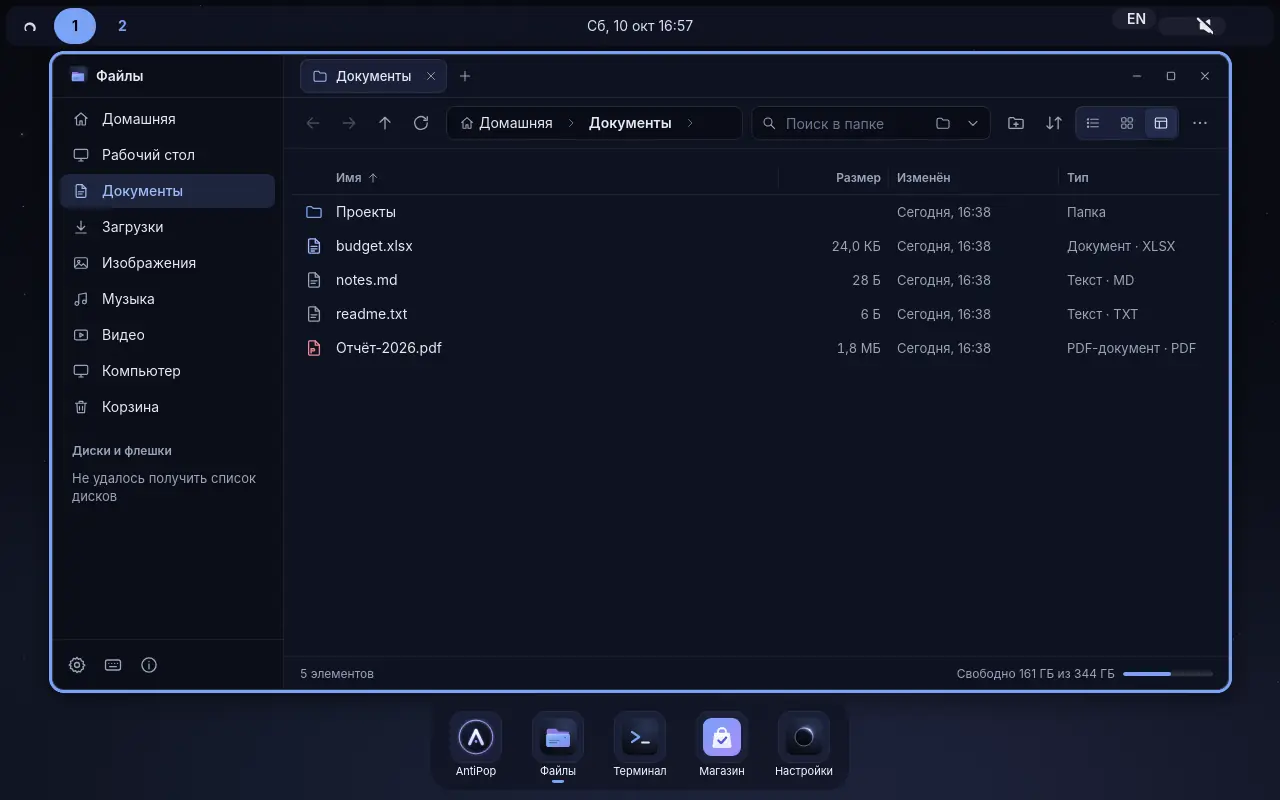This screenshot has height=800, width=1280.
Task: Go to Домашняя in the path bar
Action: click(507, 123)
